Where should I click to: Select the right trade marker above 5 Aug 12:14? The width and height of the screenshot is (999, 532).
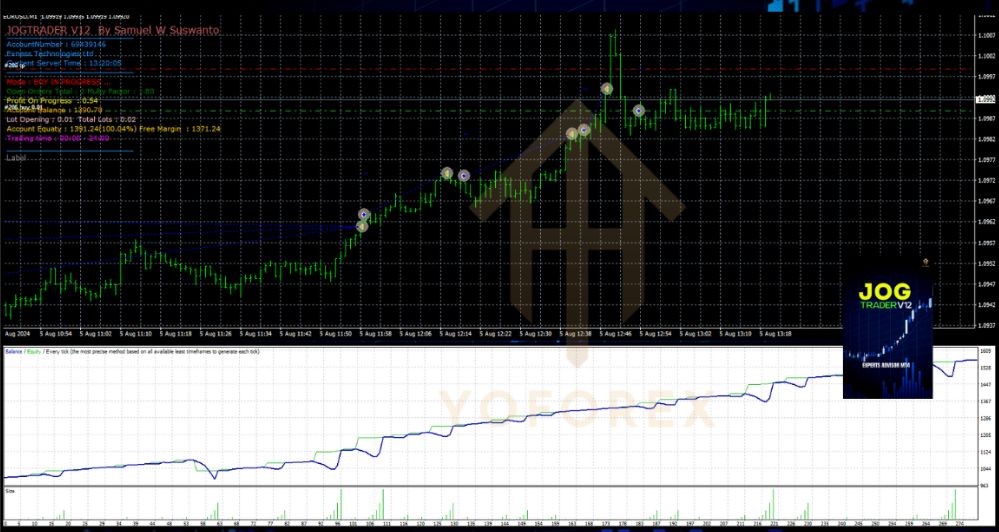point(464,176)
